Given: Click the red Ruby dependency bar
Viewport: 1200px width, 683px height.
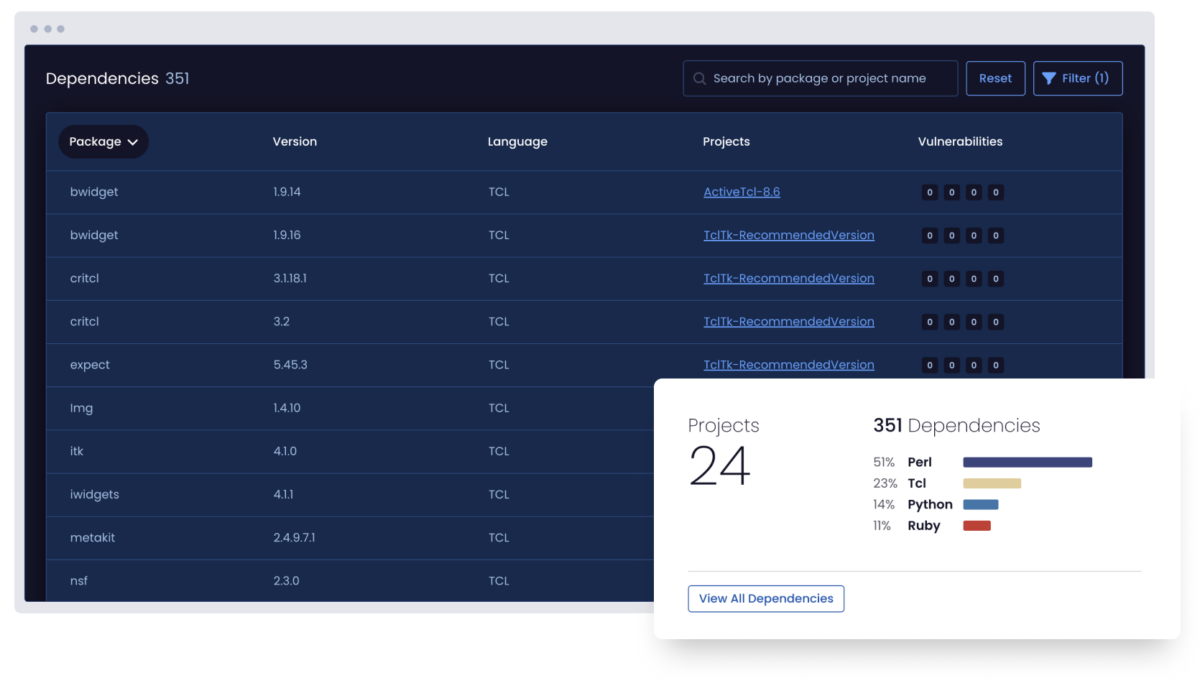Looking at the screenshot, I should point(976,526).
